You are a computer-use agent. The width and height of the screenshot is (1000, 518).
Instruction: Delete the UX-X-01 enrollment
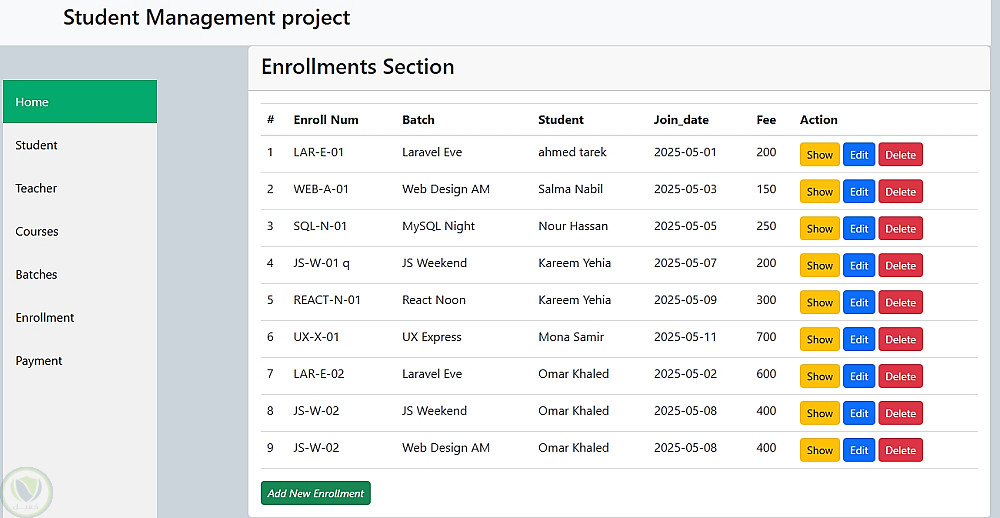tap(900, 340)
